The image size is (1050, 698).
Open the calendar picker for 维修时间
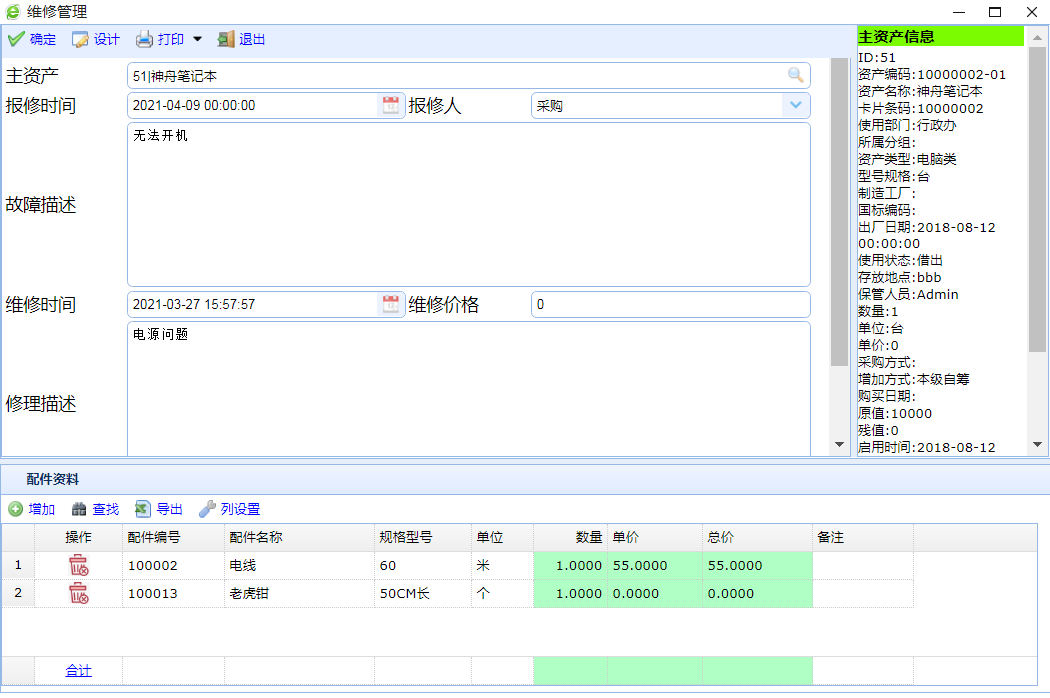(x=390, y=304)
